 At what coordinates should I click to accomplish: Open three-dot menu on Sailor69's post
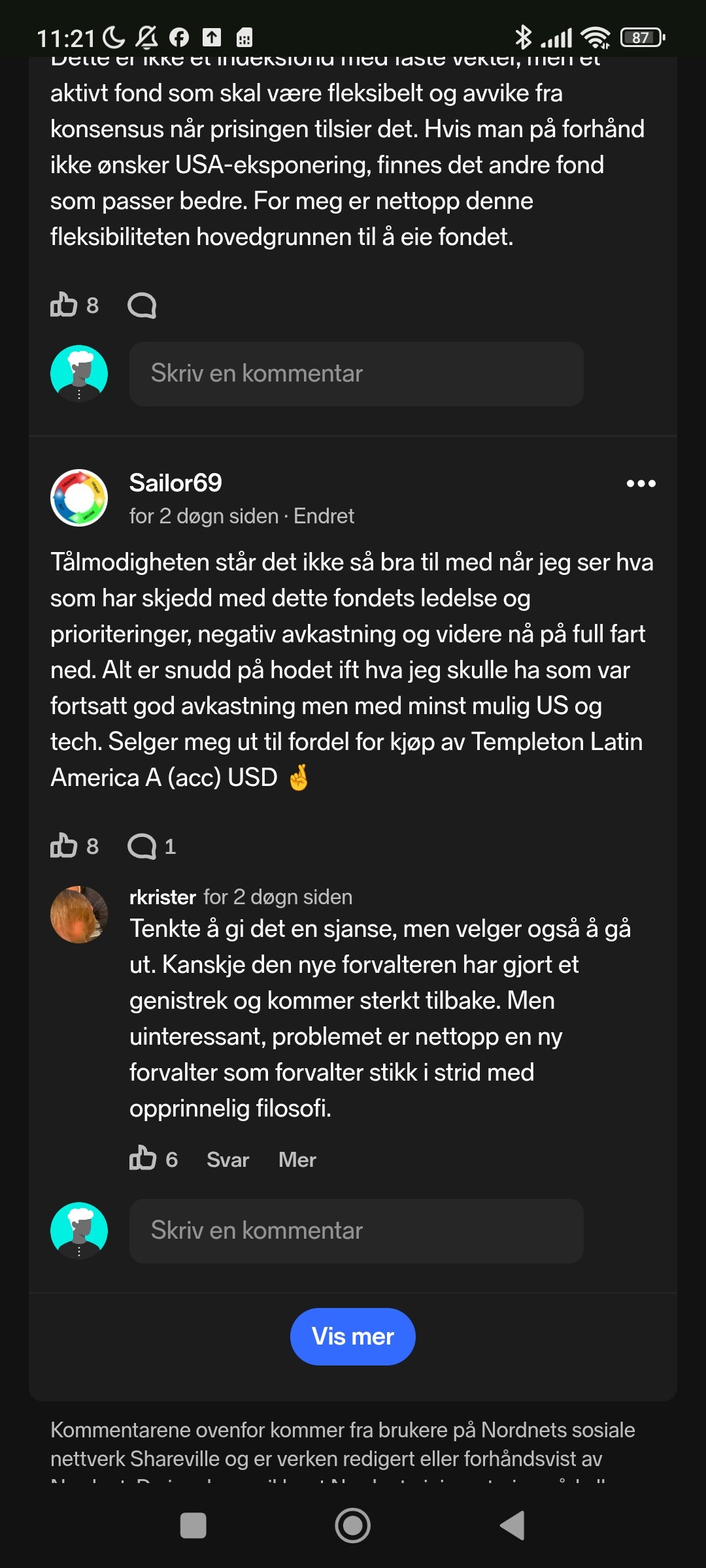[x=641, y=483]
